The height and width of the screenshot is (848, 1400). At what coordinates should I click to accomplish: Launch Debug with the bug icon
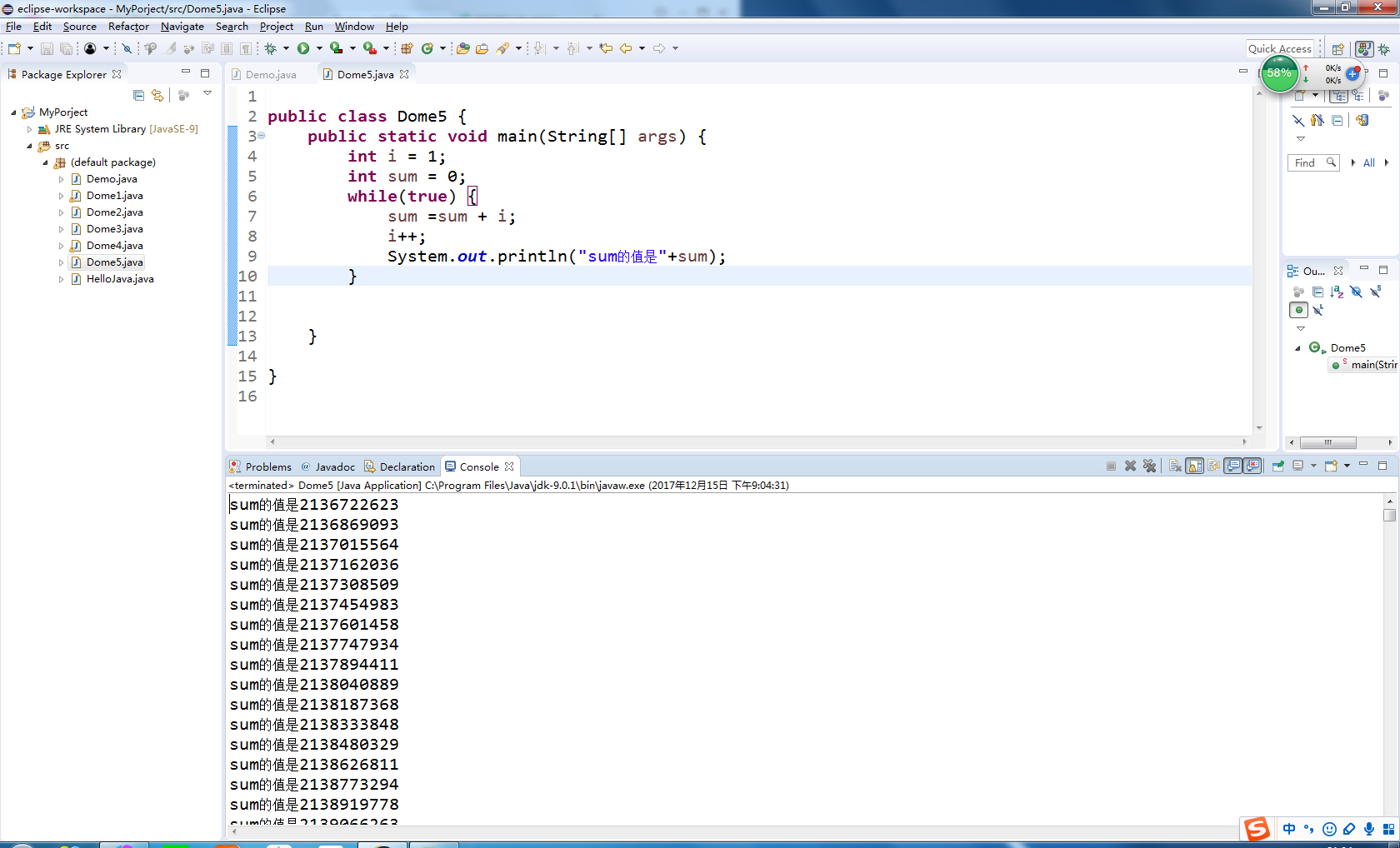271,48
